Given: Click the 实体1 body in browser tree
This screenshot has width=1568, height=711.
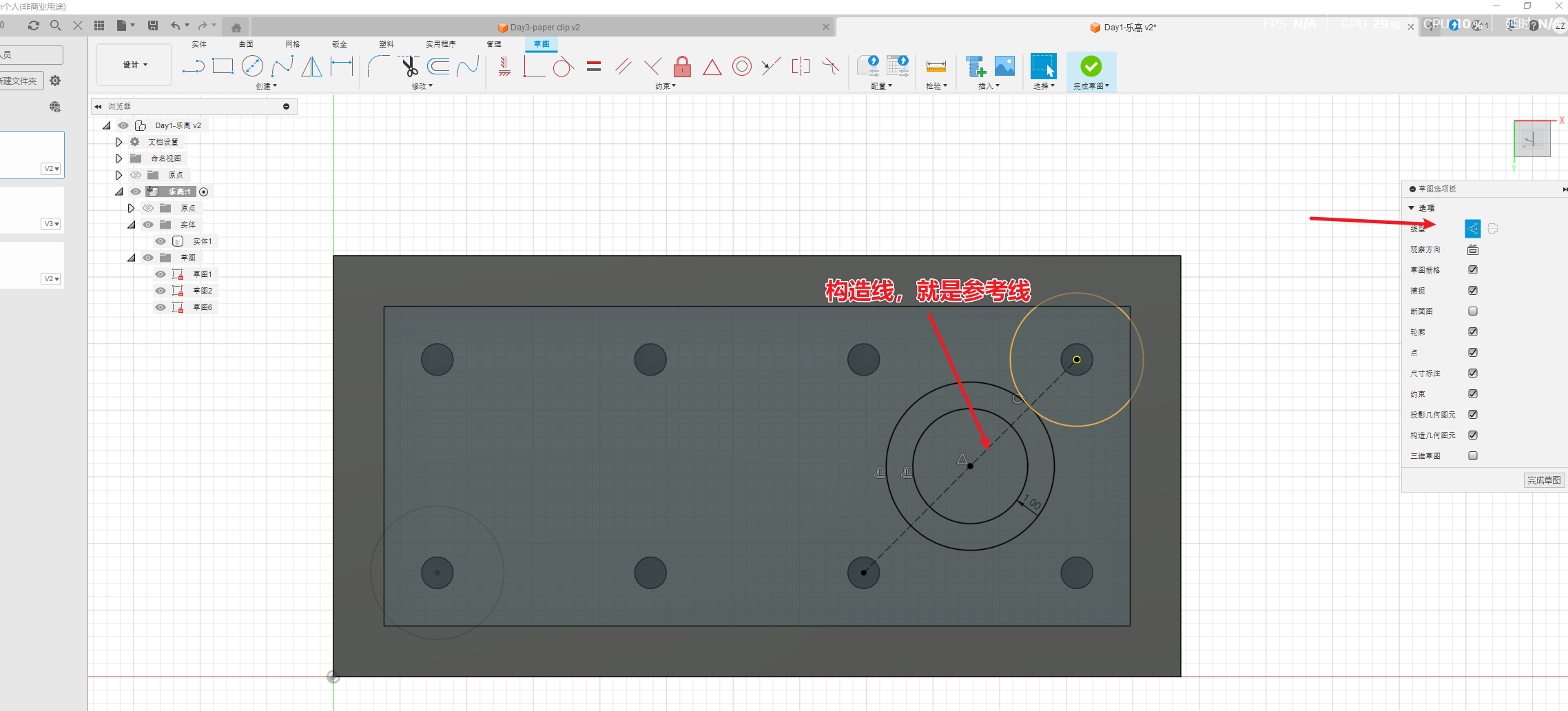Looking at the screenshot, I should [202, 241].
